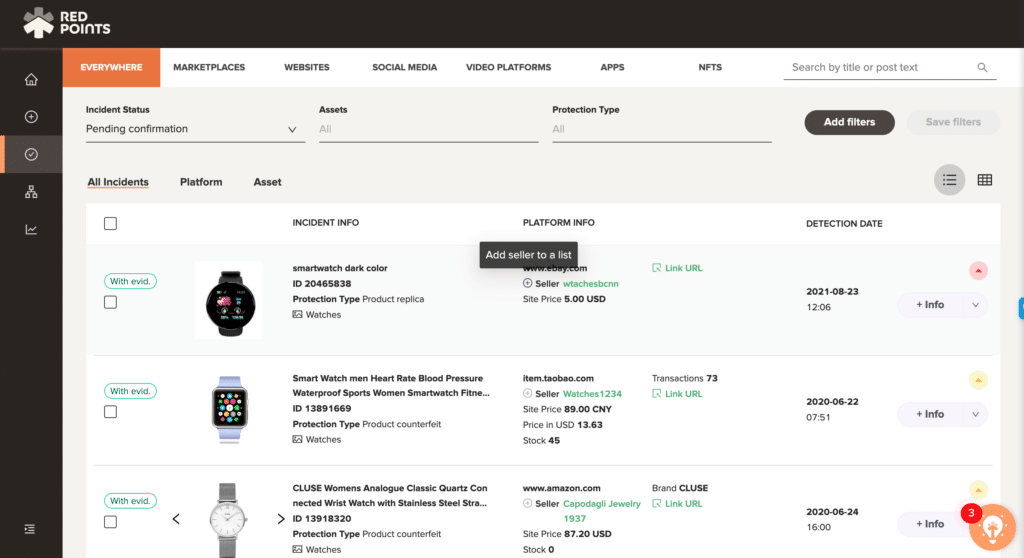Click add-seller plus icon beside wtachesbcnn

(527, 284)
